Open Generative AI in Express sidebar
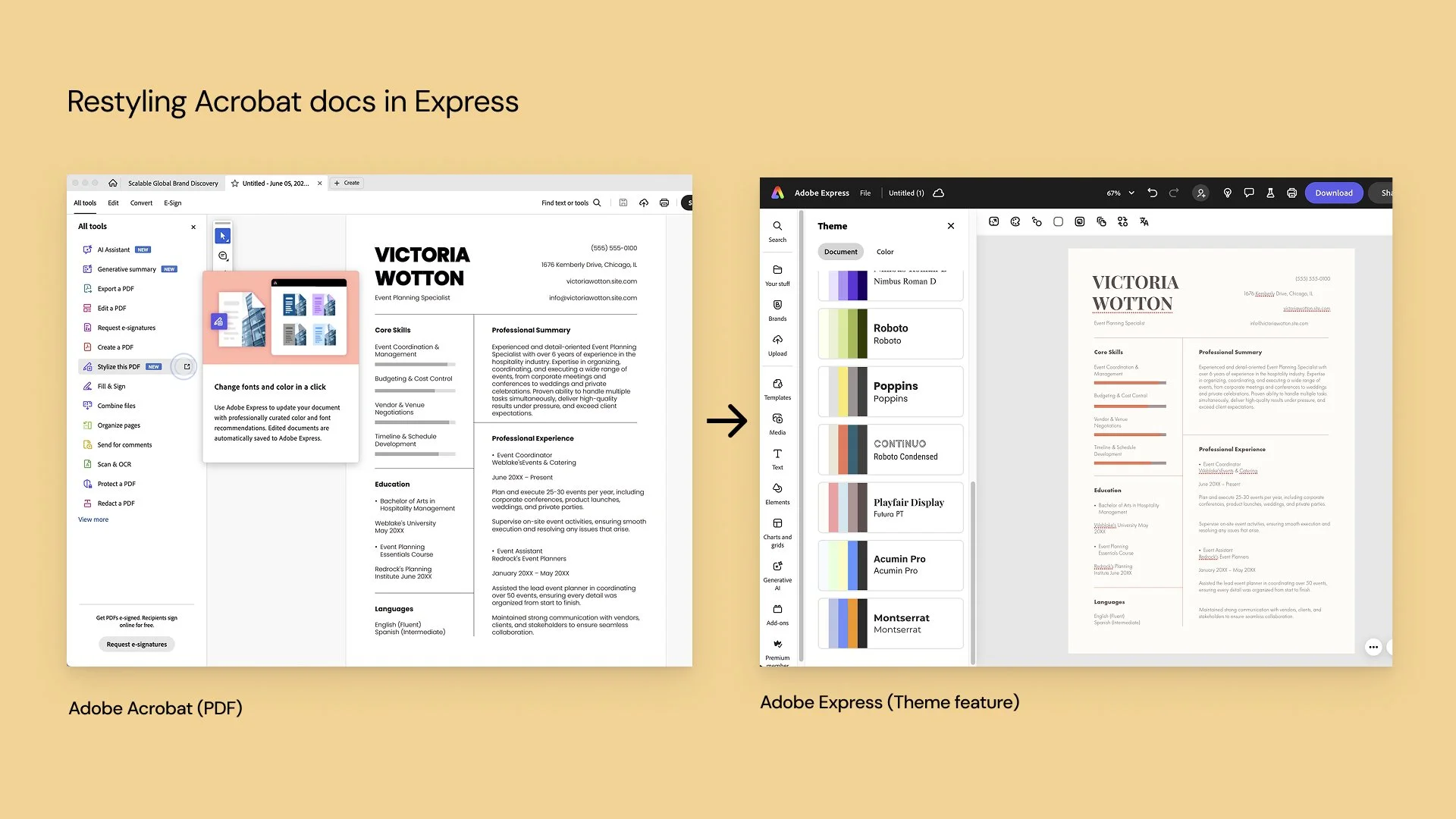This screenshot has width=1456, height=819. pos(777,576)
